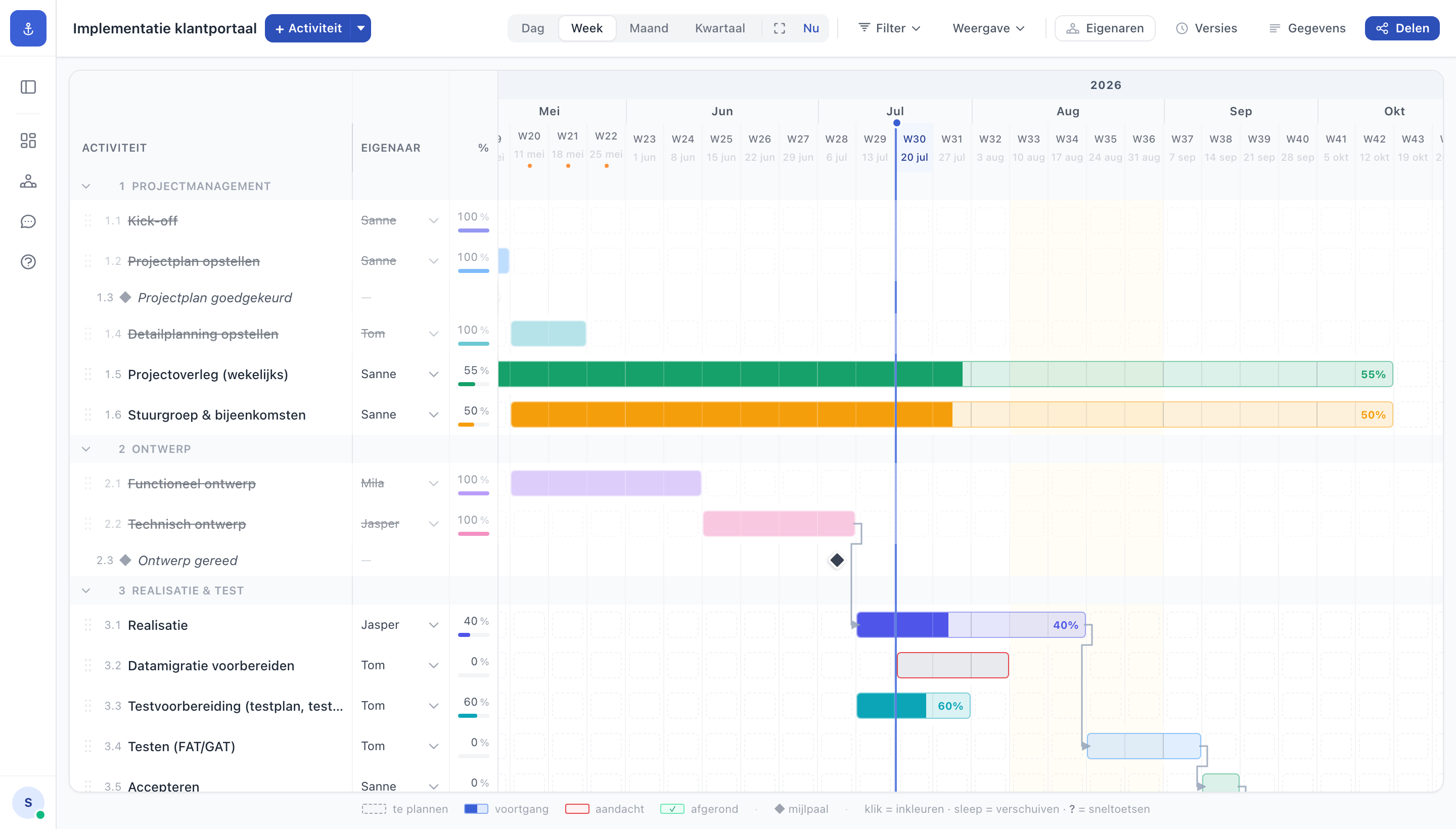Click drag handle of Technisch ontwerp row
This screenshot has height=829, width=1456.
pyautogui.click(x=87, y=523)
